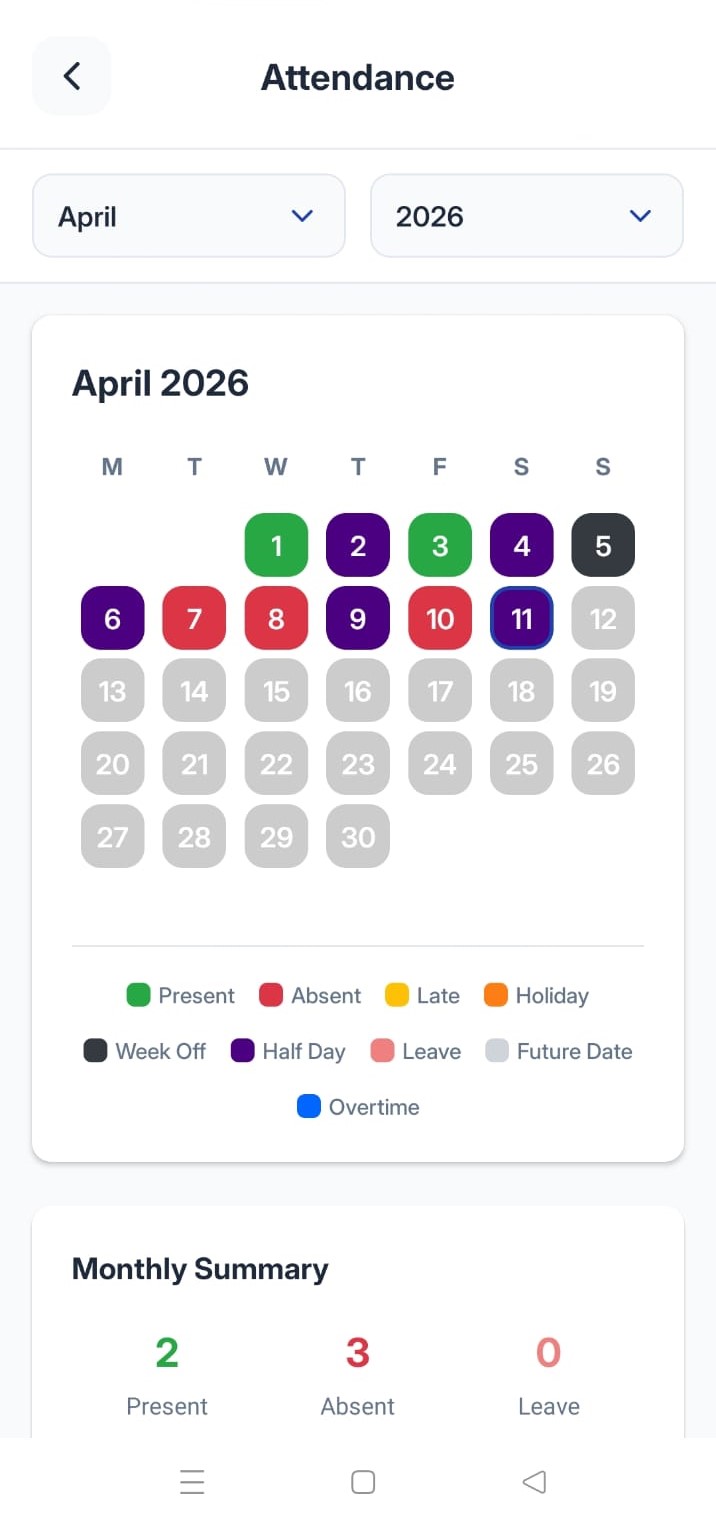The image size is (716, 1526).
Task: Tap the blue Overtime legend swatch
Action: click(309, 1107)
